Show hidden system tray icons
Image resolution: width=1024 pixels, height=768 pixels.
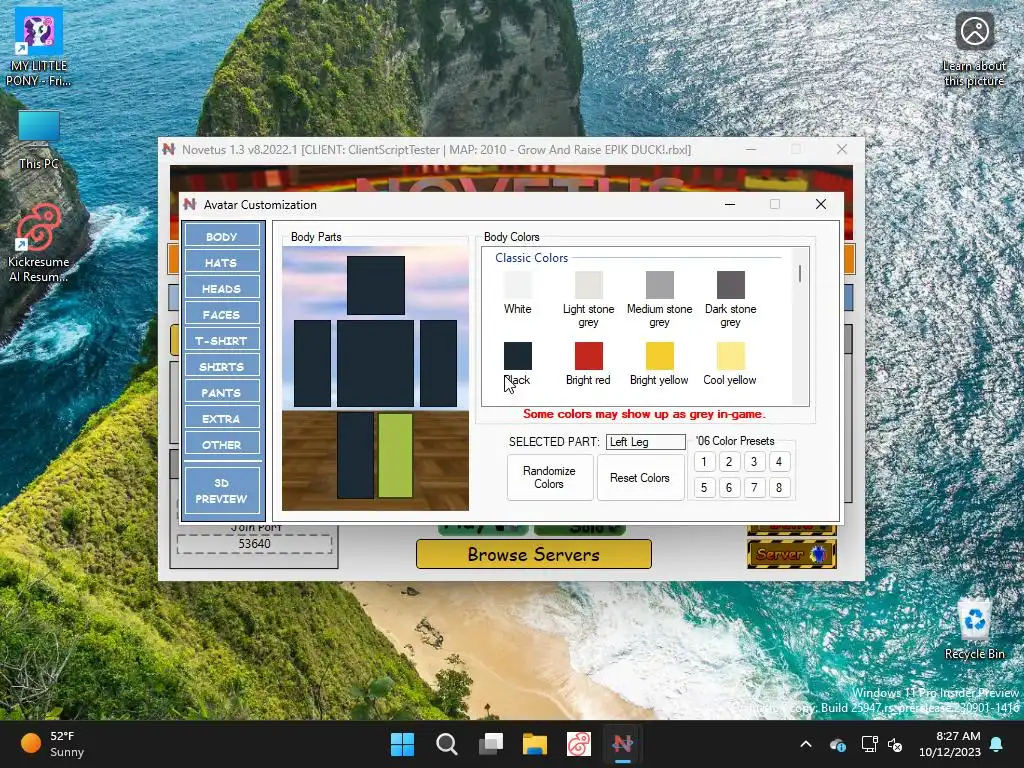coord(806,744)
